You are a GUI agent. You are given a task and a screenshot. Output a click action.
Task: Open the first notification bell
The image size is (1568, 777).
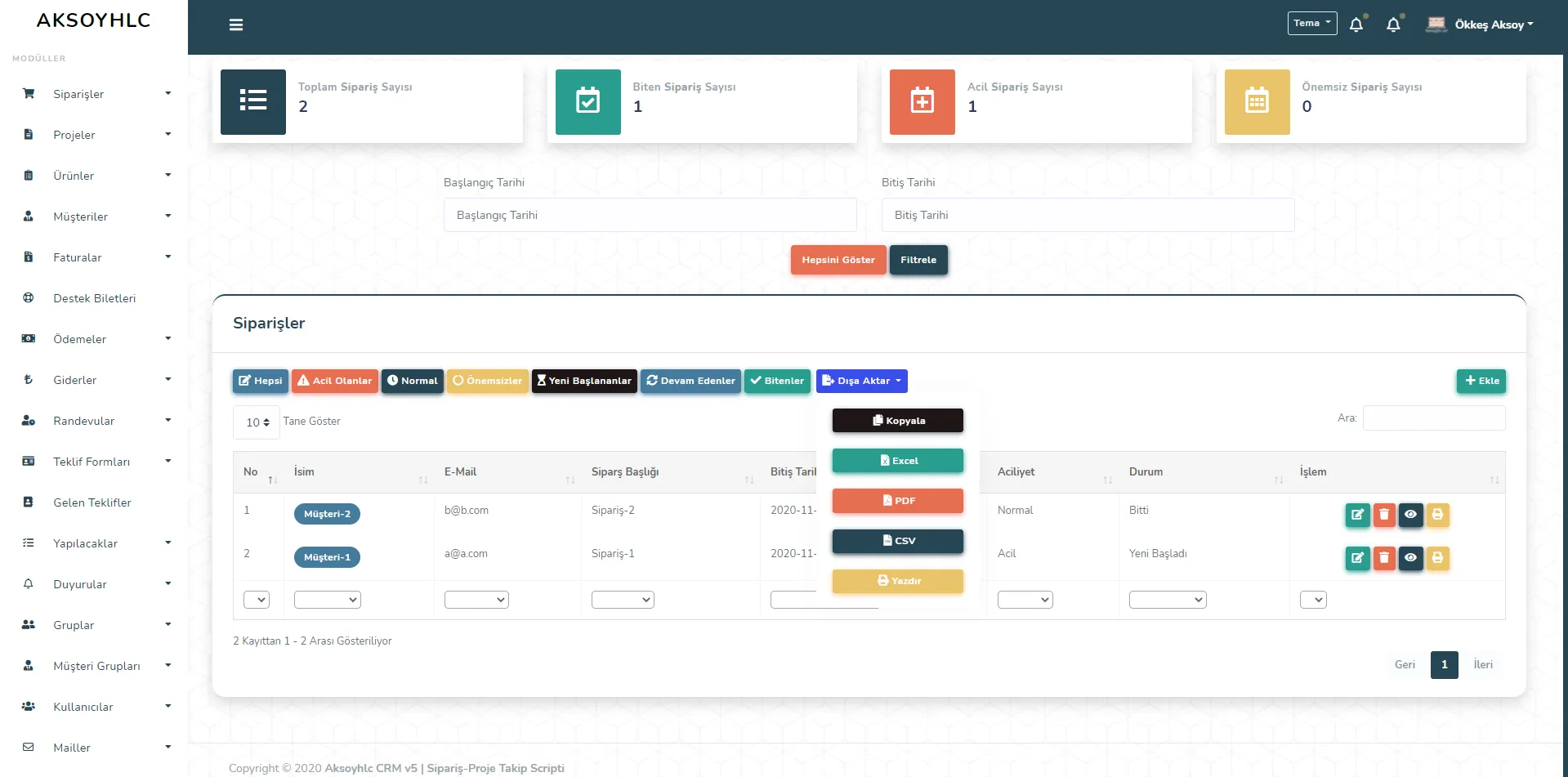pyautogui.click(x=1356, y=25)
